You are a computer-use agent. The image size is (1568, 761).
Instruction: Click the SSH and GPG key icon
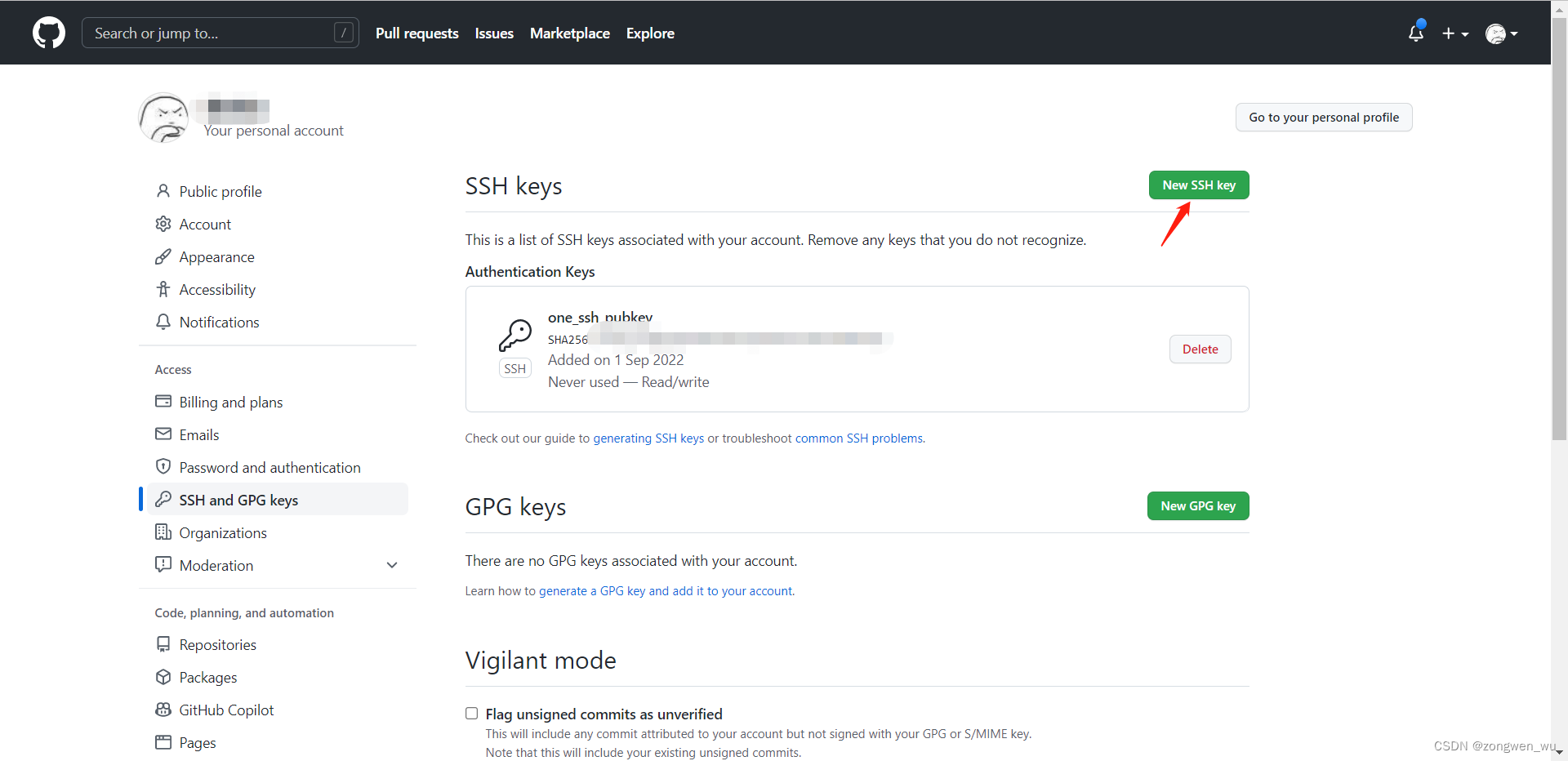tap(163, 500)
